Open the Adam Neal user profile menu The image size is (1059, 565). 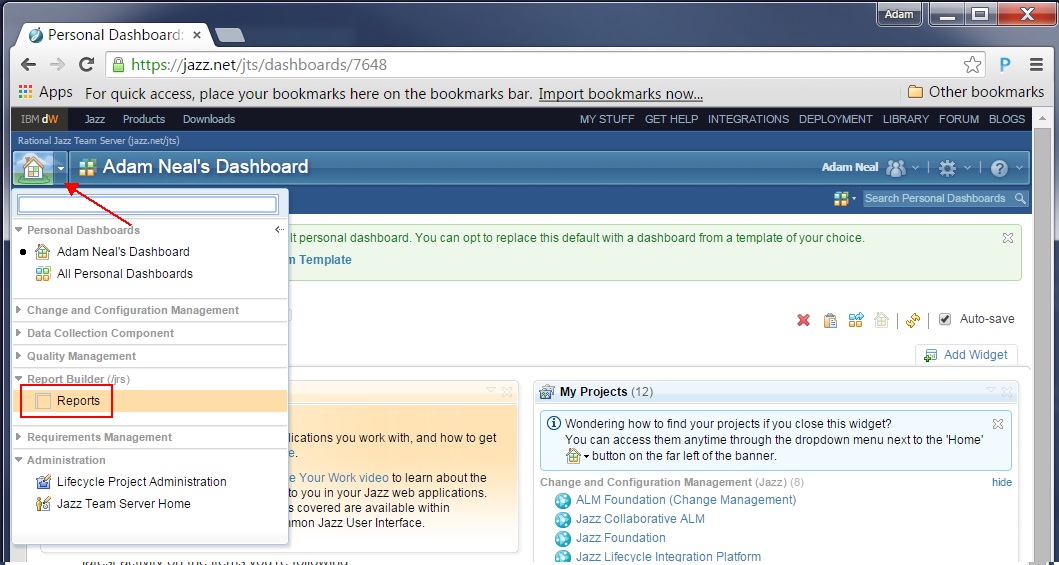tap(871, 167)
